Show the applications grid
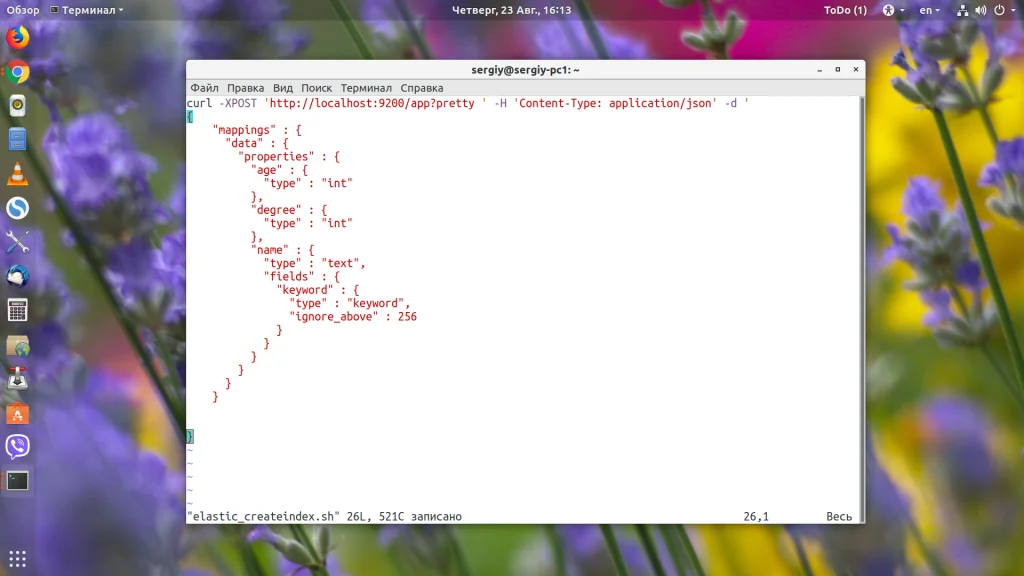 [17, 558]
